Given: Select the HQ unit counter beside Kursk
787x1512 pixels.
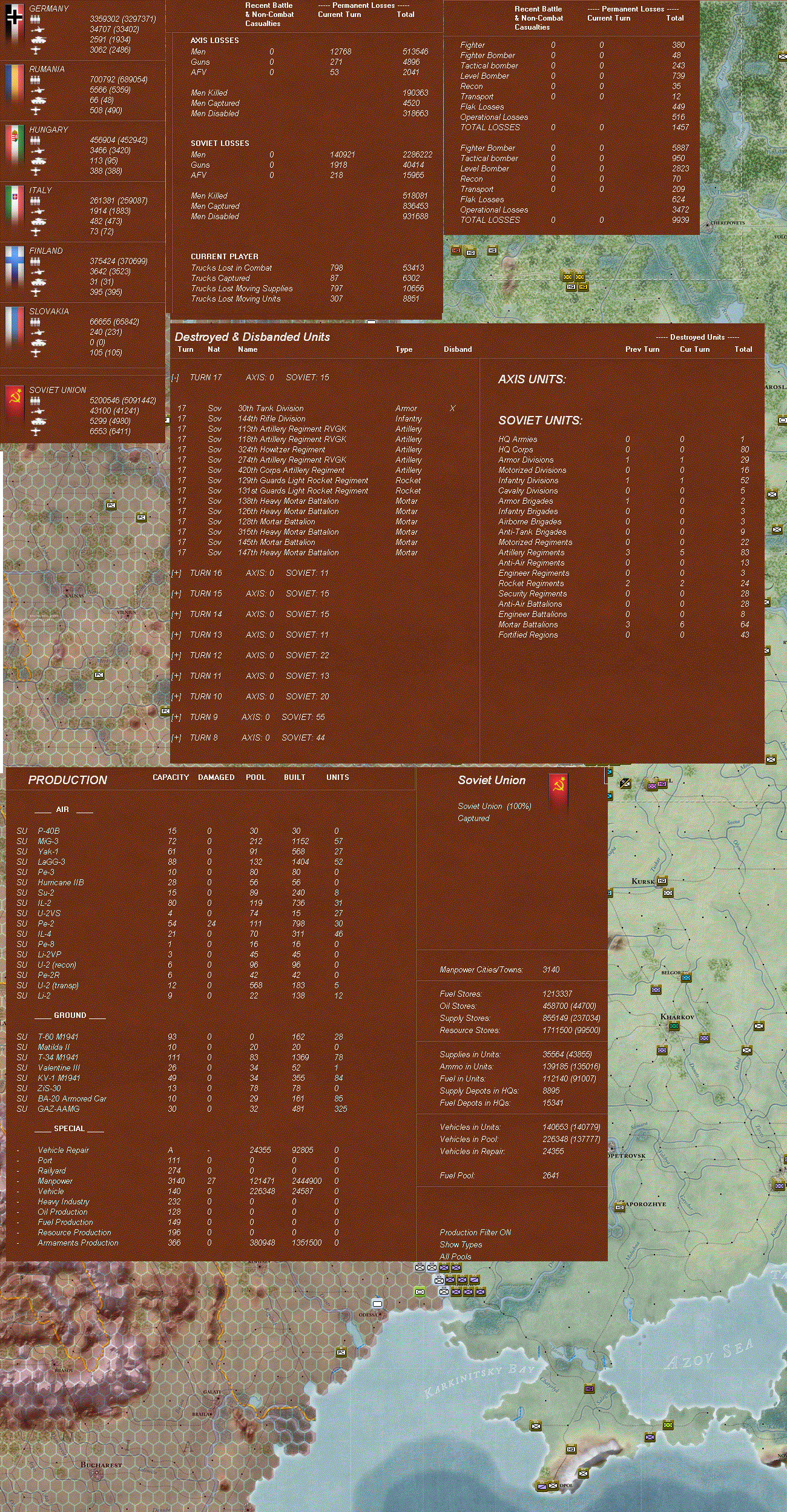Looking at the screenshot, I should tap(662, 880).
